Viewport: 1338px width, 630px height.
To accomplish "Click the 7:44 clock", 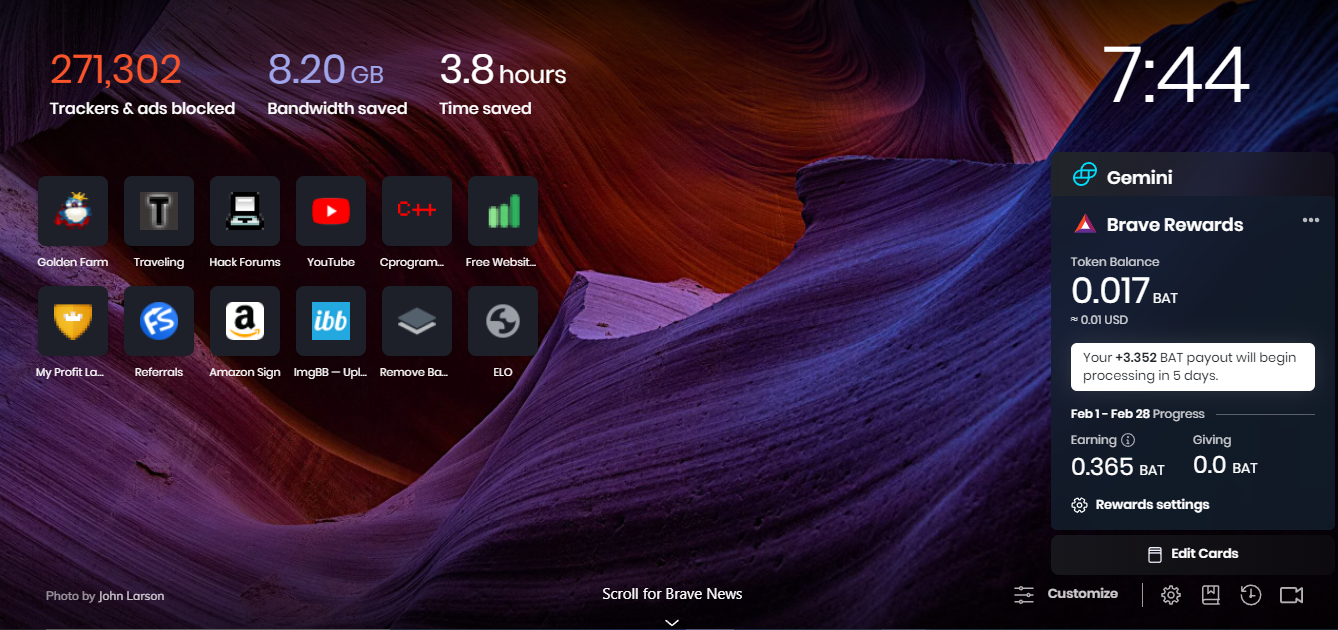I will point(1176,75).
